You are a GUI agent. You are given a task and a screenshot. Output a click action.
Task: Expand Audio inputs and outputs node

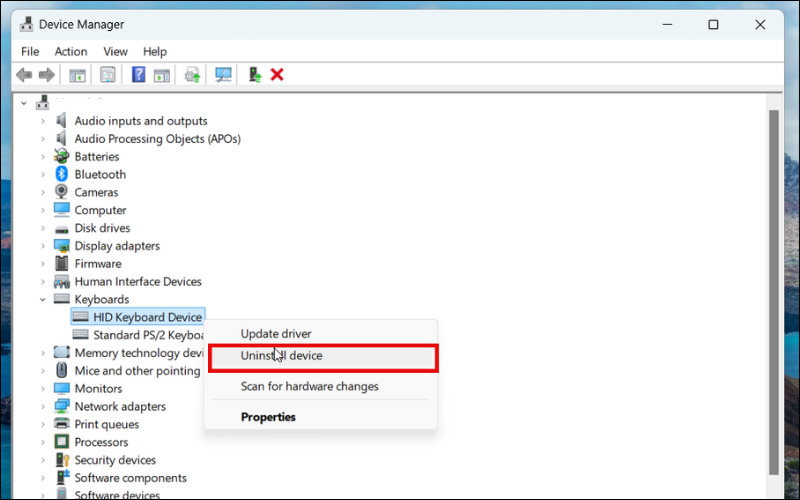[43, 121]
